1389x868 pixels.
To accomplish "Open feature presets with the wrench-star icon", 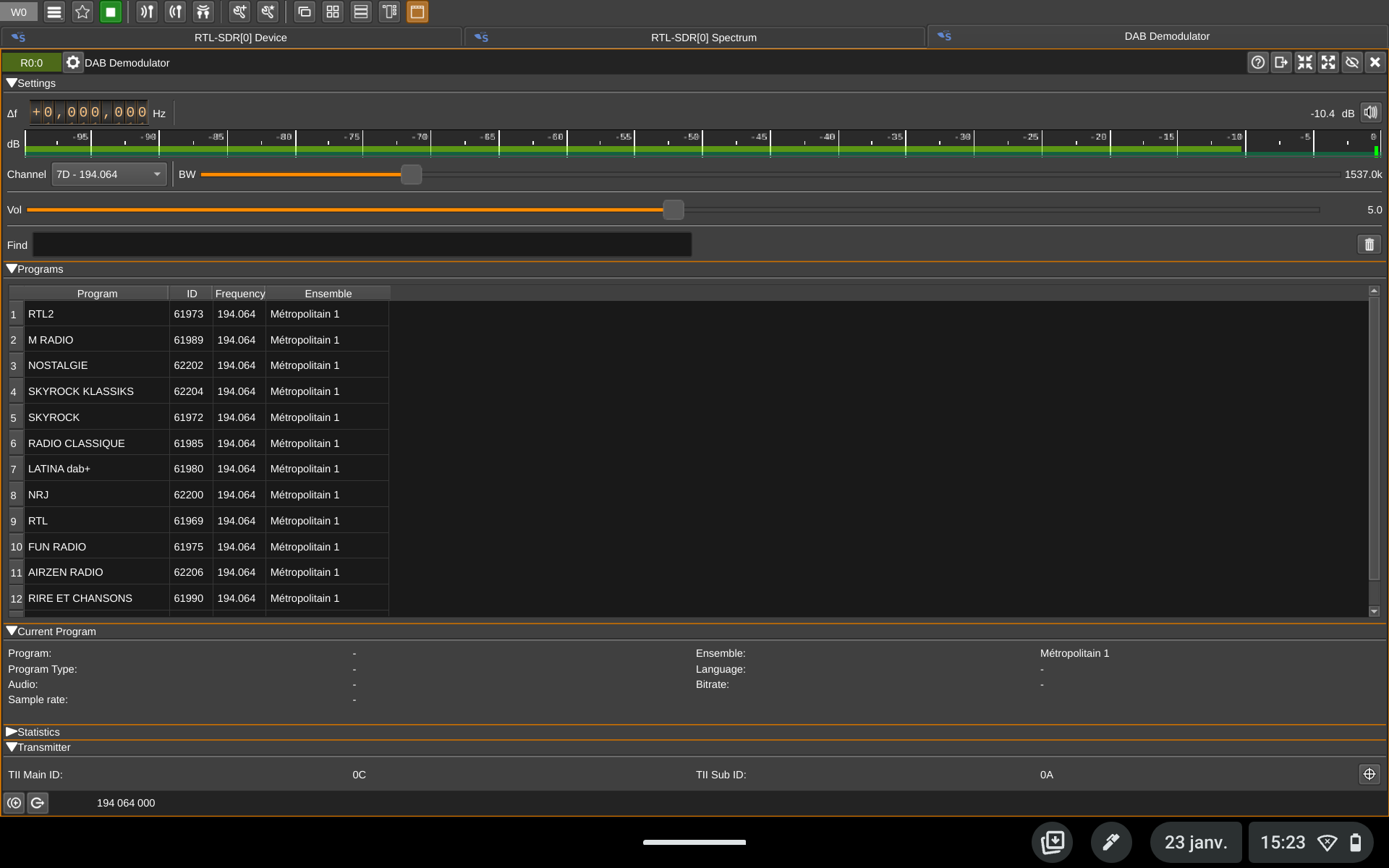I will coord(268,12).
